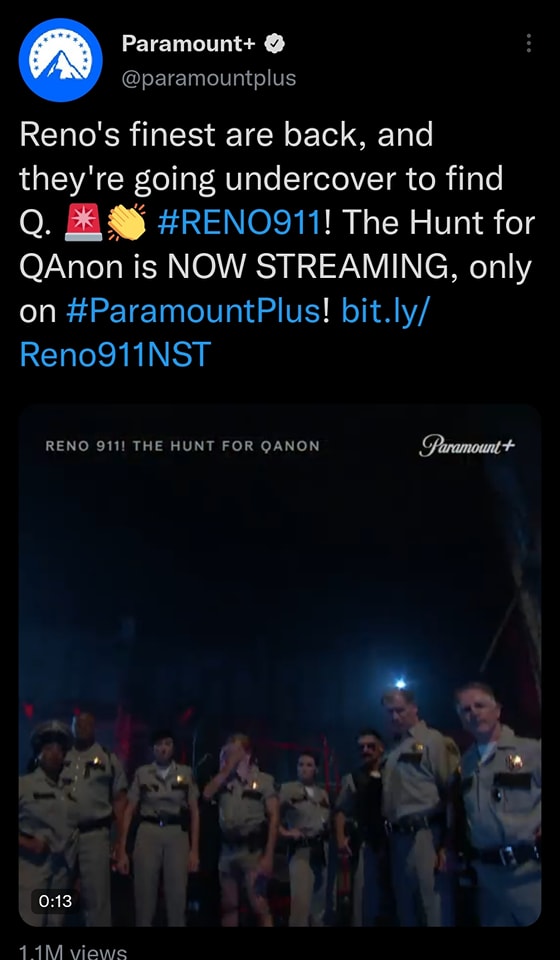Tap the tweet text starting "Reno's finest are back"
Image resolution: width=560 pixels, height=960 pixels.
click(x=277, y=245)
